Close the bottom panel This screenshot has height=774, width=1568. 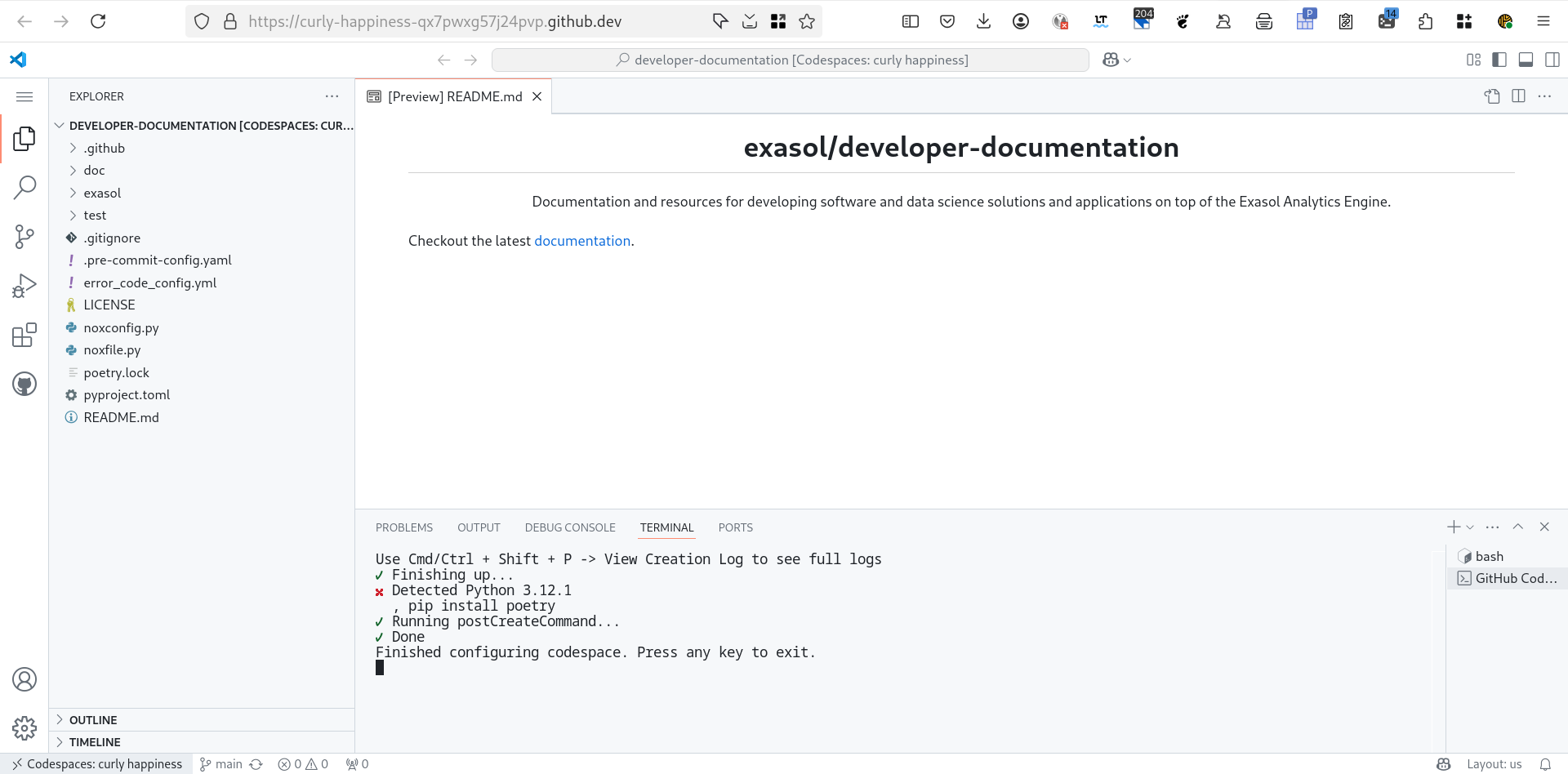tap(1544, 527)
